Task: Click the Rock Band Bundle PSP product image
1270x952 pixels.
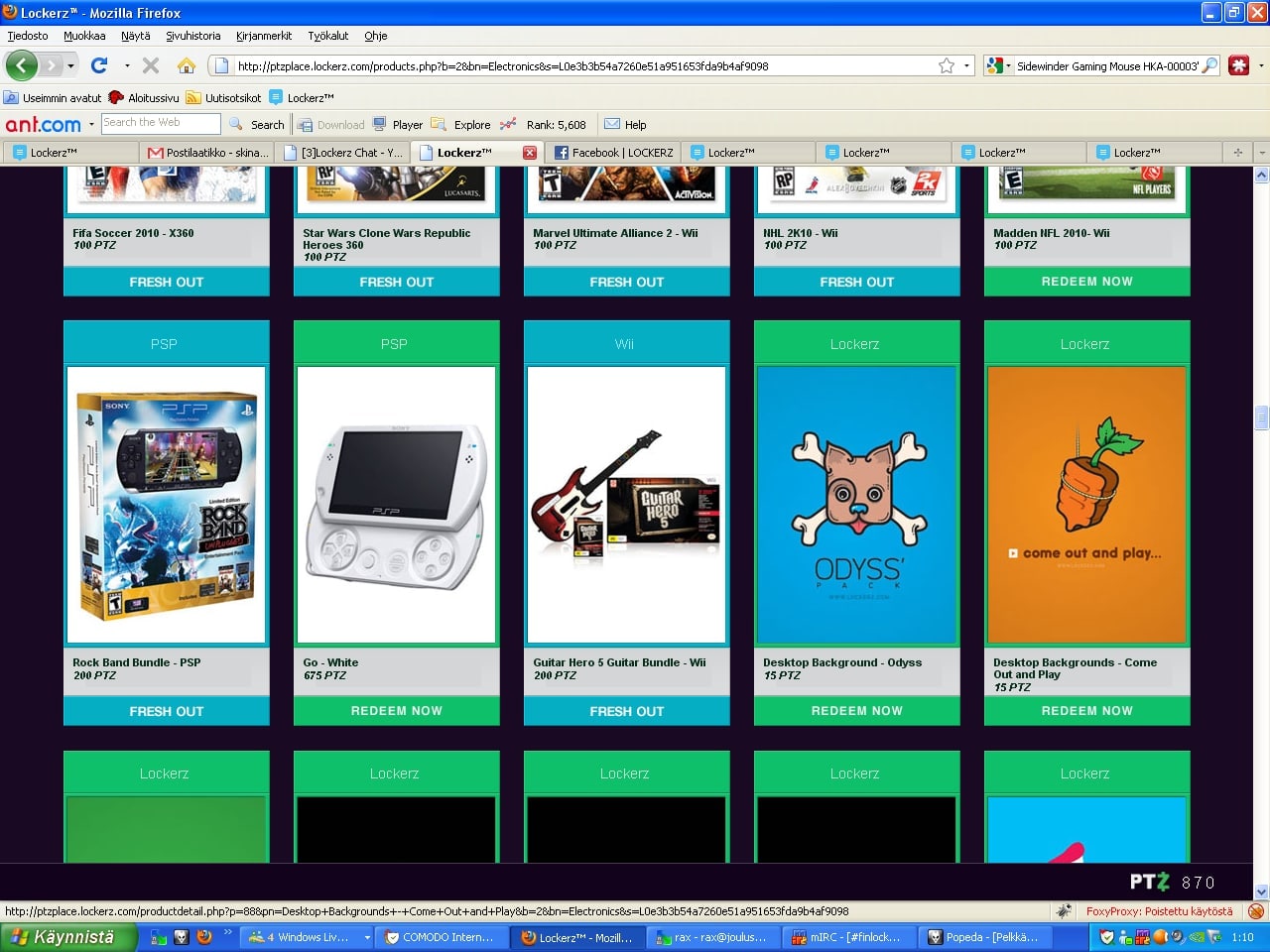Action: pyautogui.click(x=166, y=505)
